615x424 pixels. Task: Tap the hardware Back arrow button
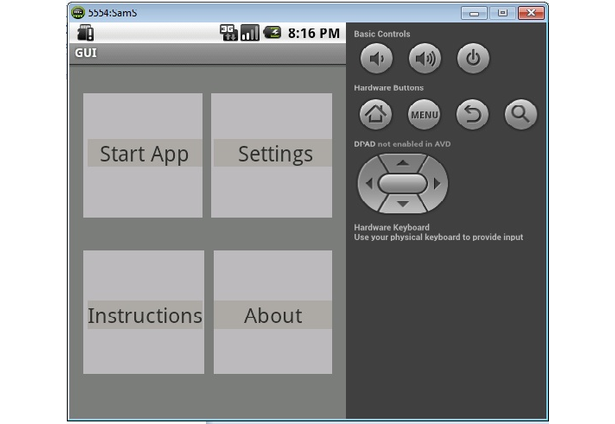472,115
